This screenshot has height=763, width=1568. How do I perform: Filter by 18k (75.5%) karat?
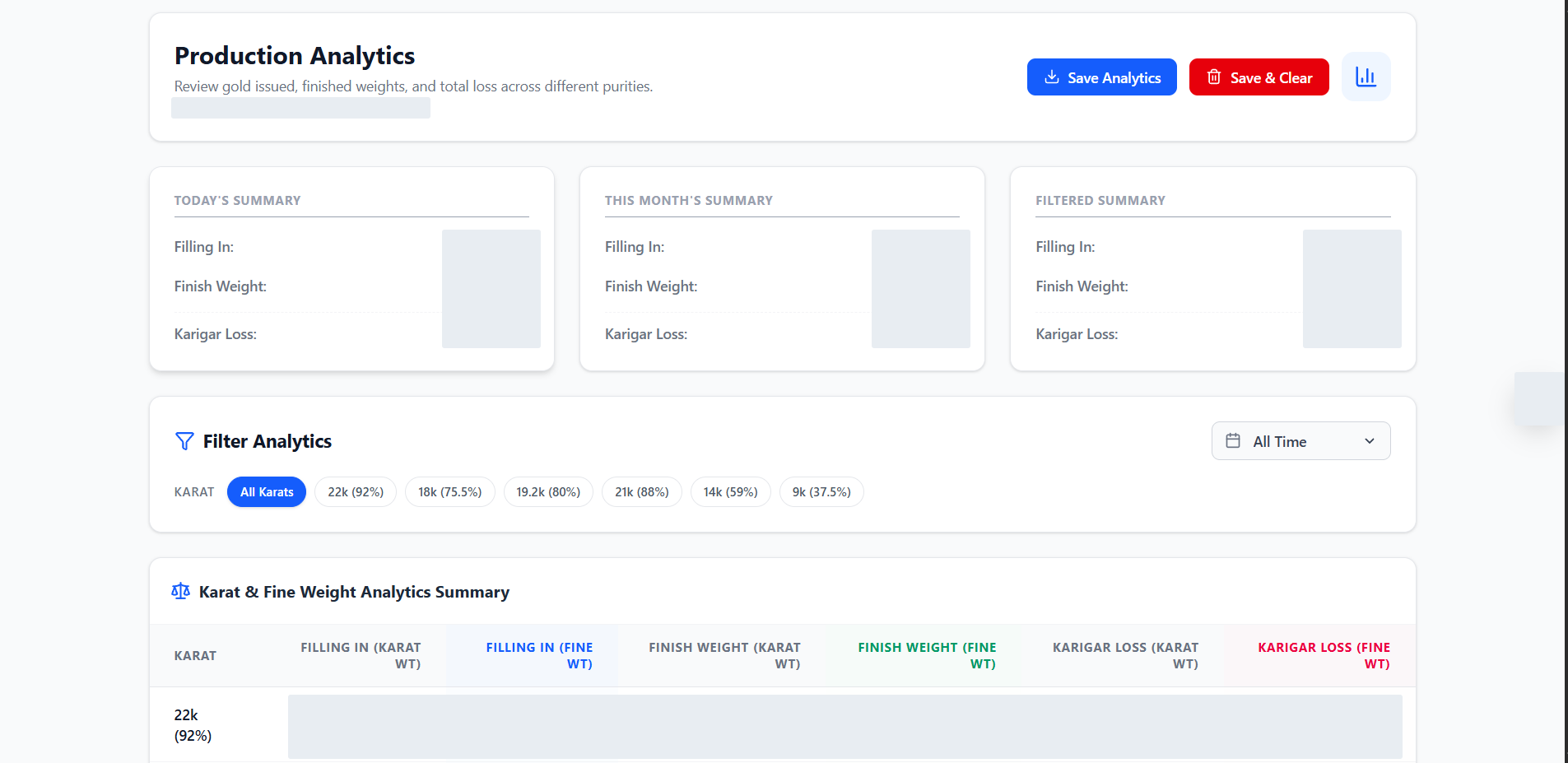pos(449,492)
